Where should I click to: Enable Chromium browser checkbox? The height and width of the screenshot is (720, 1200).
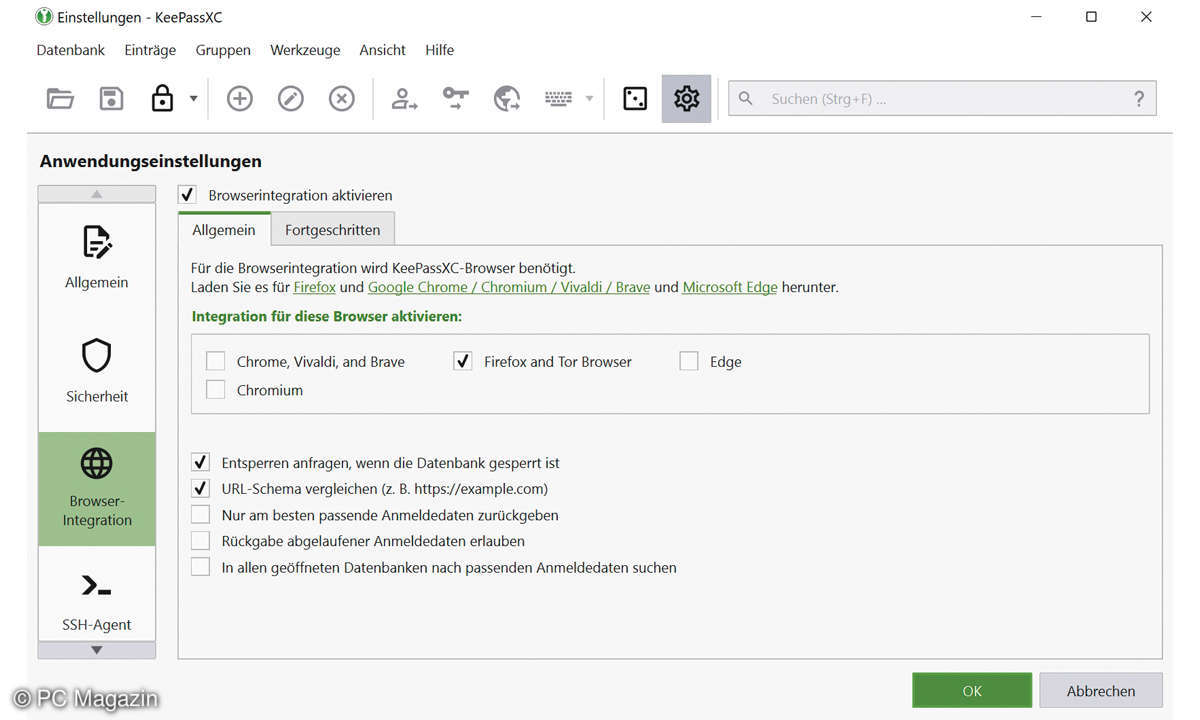pyautogui.click(x=215, y=389)
